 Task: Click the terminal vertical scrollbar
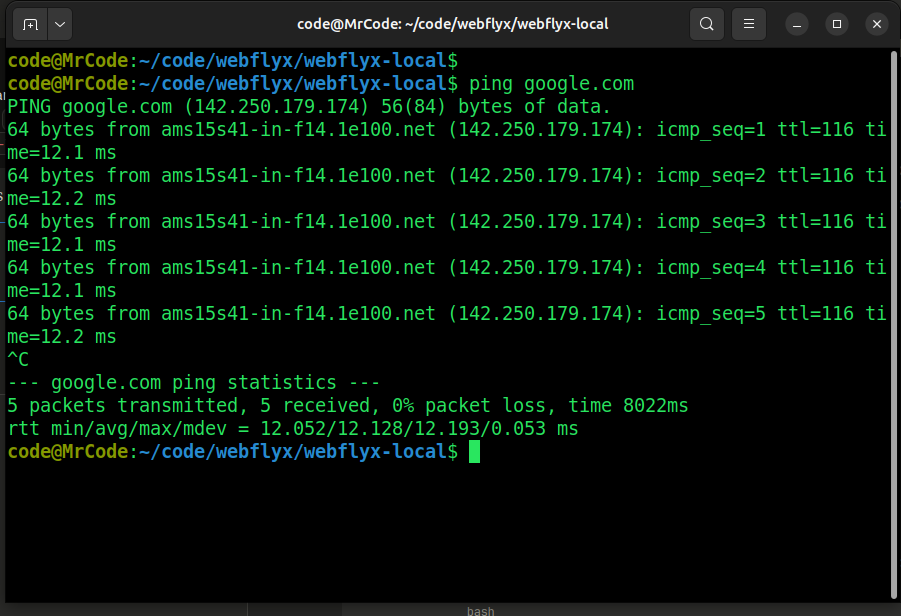click(x=894, y=325)
